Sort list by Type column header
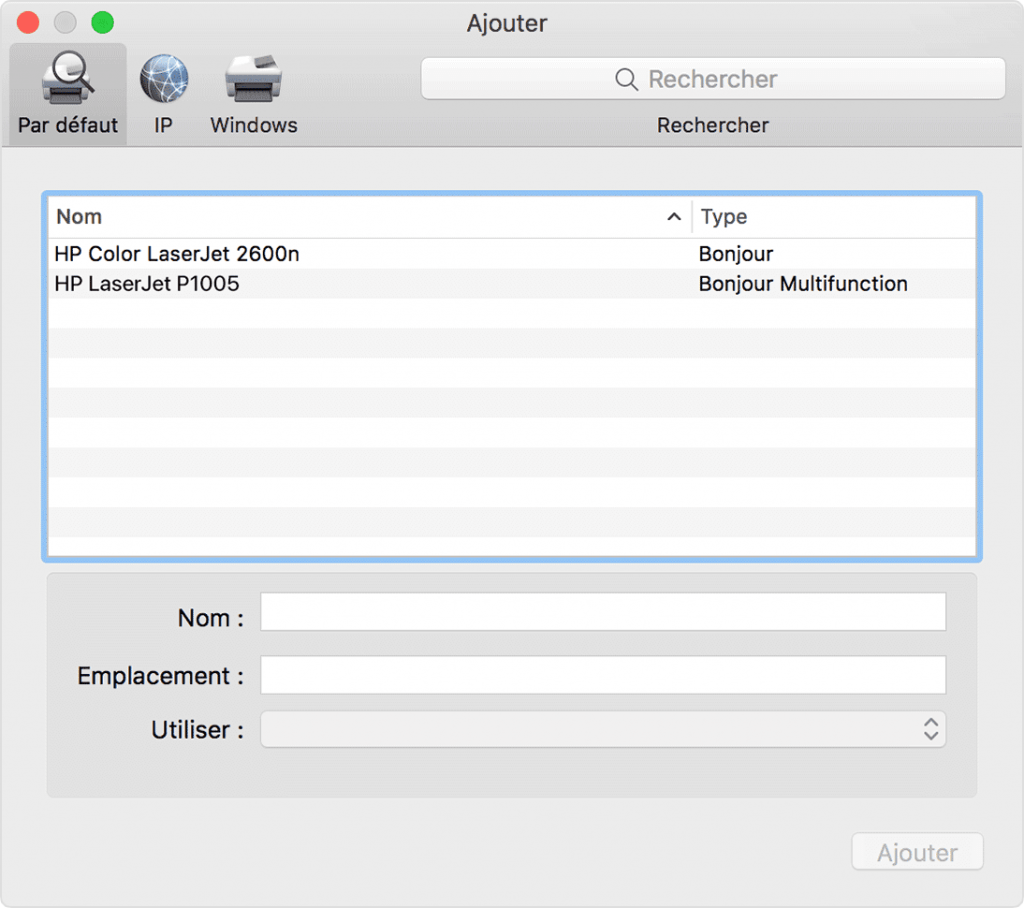The image size is (1024, 908). pos(834,217)
